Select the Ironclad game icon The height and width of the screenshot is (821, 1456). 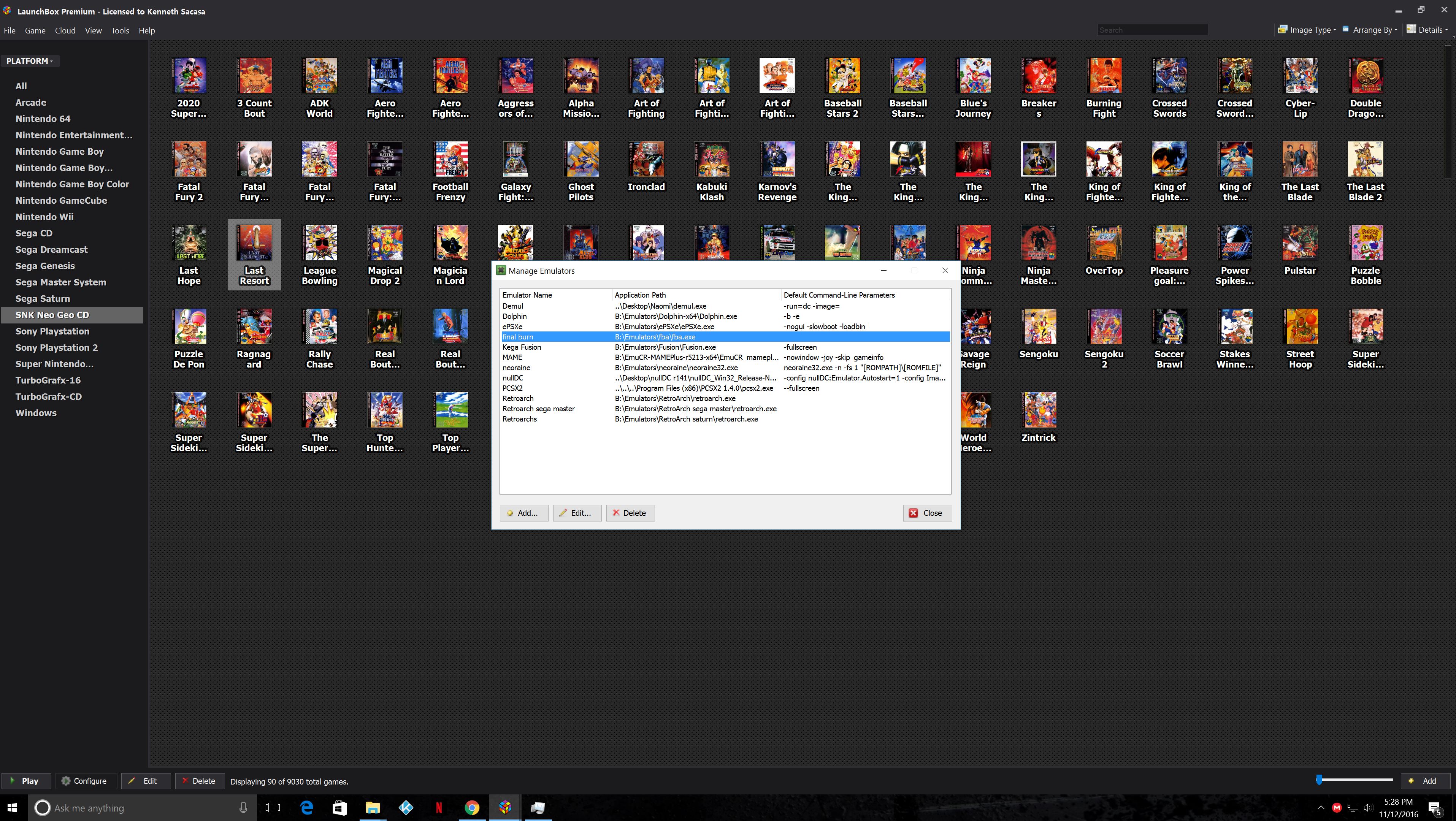(x=647, y=159)
